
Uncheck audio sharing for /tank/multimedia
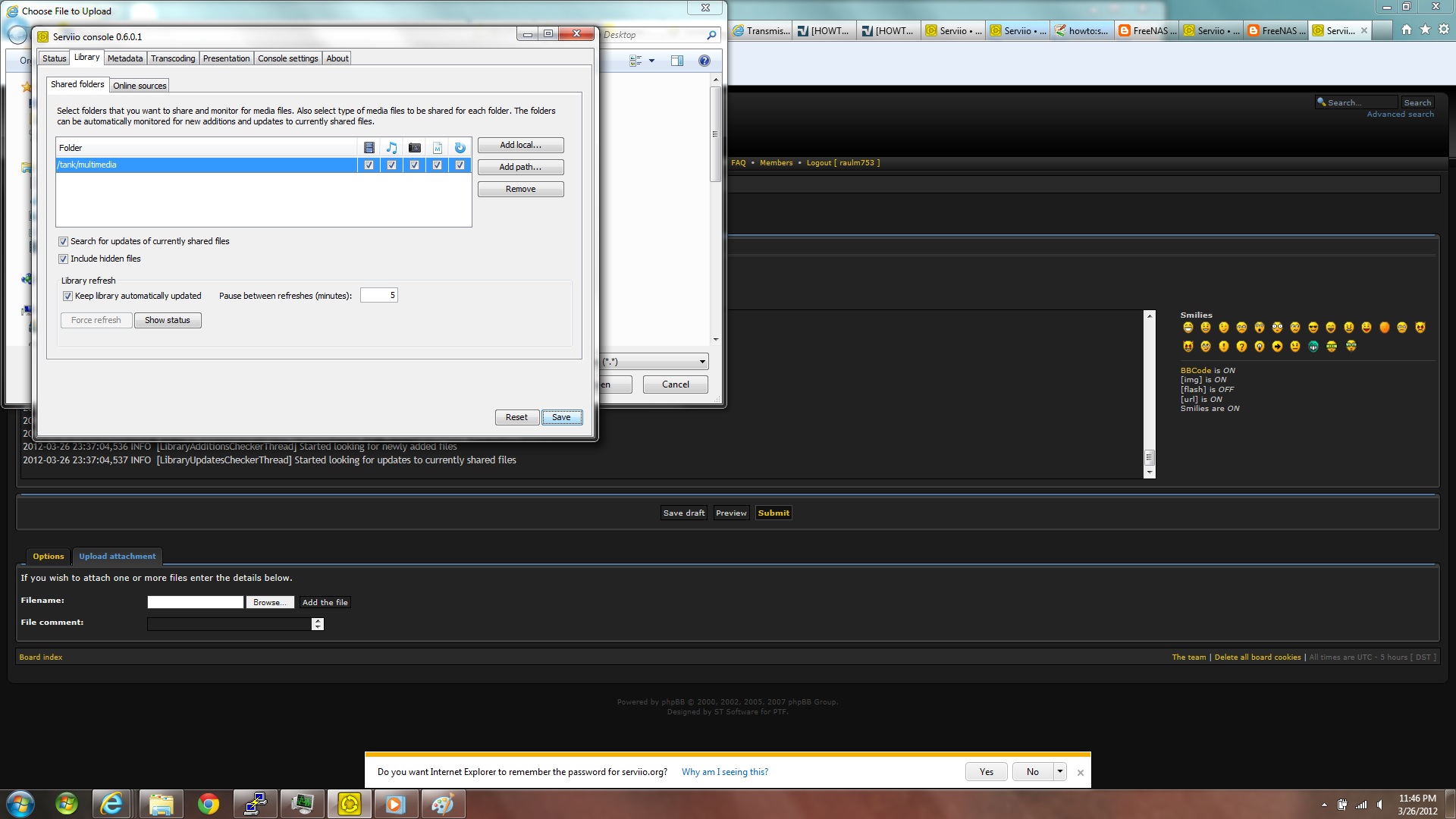[391, 165]
